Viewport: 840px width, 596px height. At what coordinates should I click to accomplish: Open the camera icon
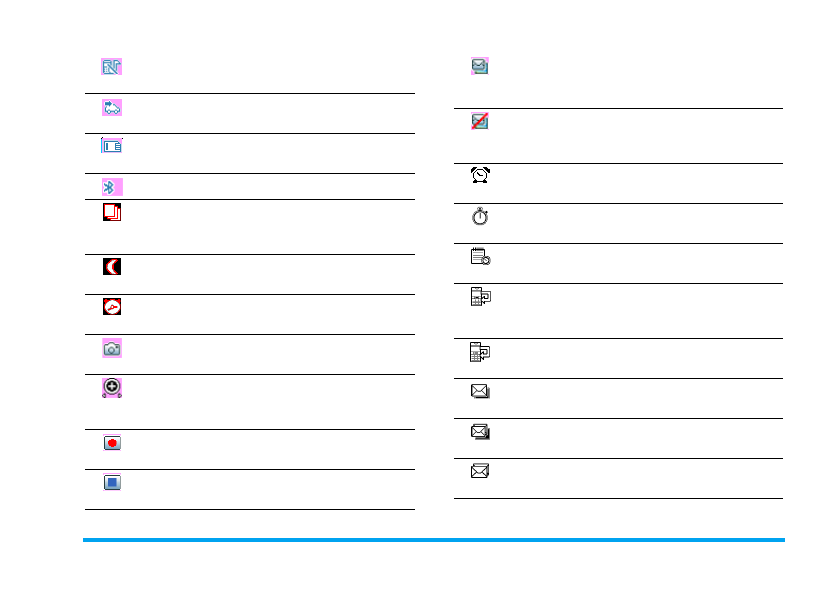click(111, 348)
